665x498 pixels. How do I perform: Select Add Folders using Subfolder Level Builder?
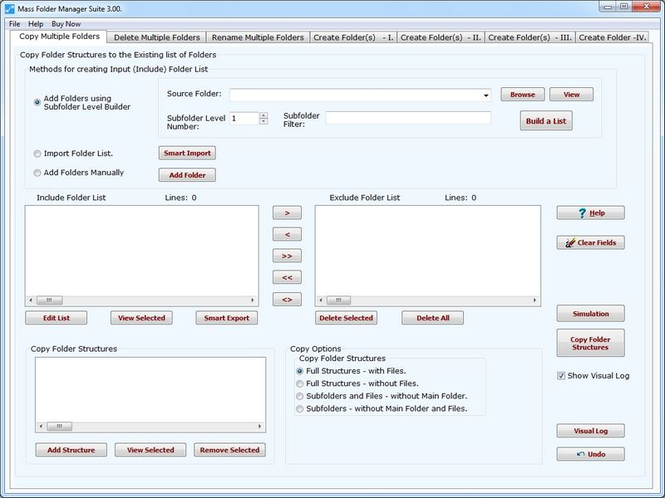coord(37,102)
